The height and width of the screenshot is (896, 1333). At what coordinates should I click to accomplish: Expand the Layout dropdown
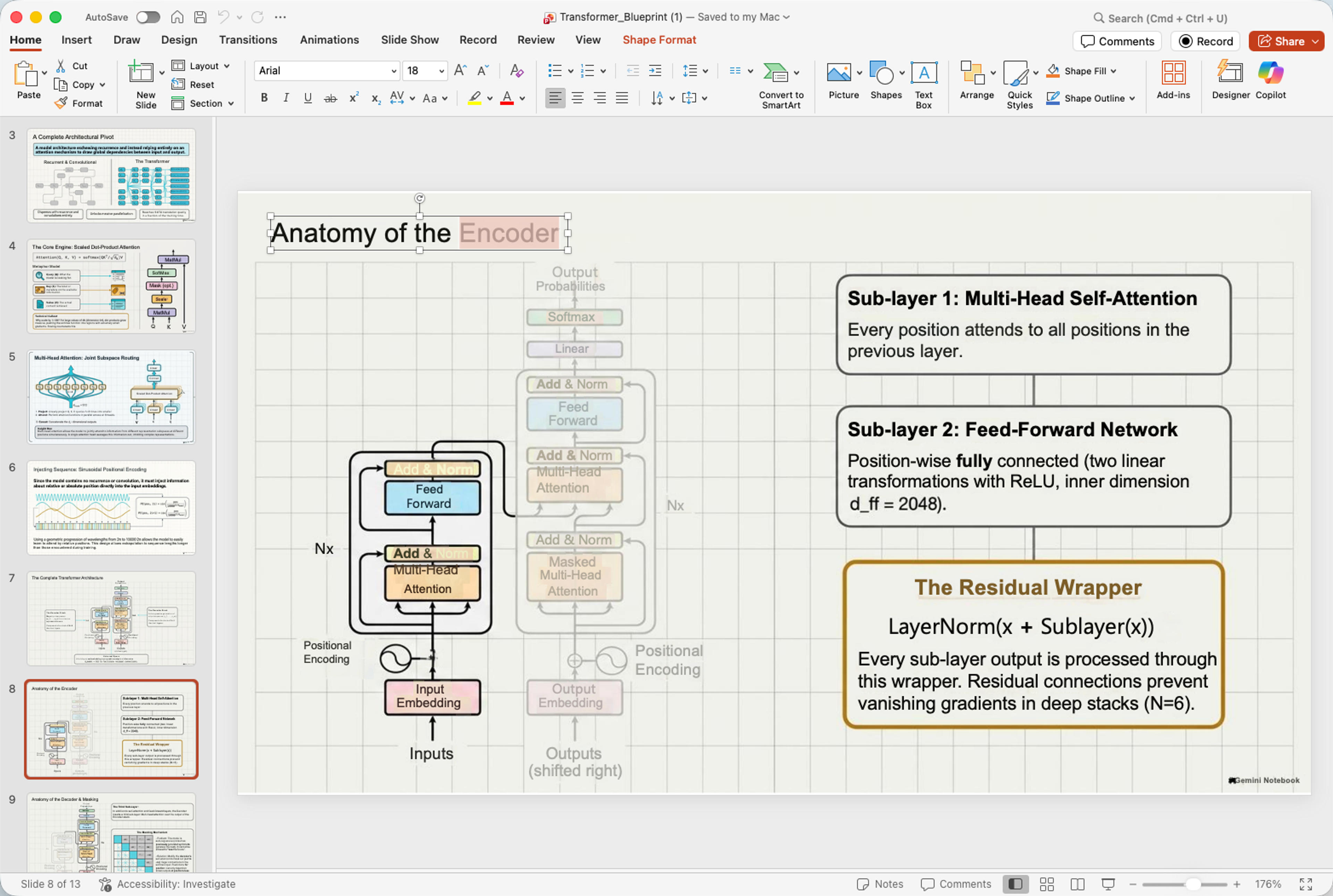coord(227,66)
